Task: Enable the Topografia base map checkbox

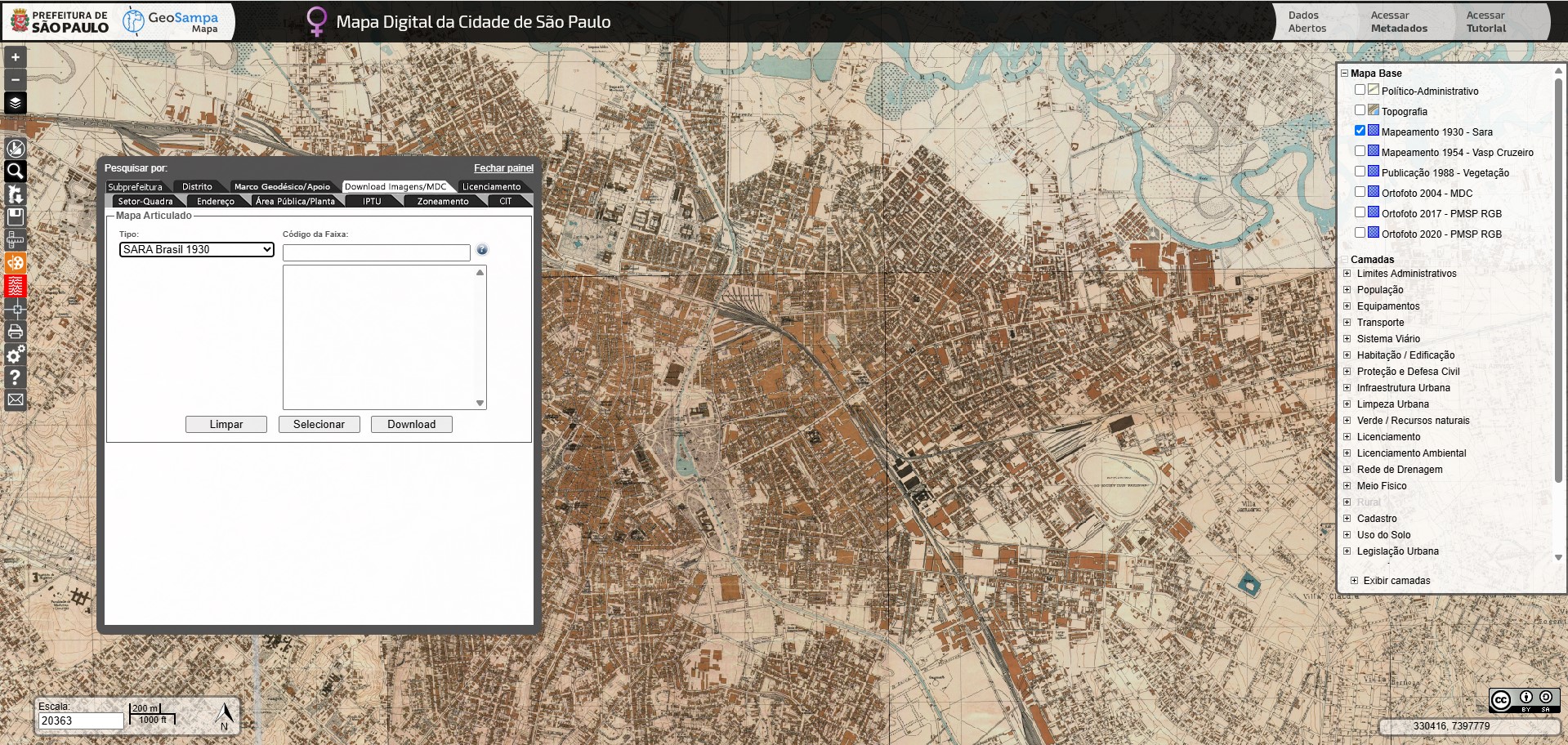Action: [1360, 110]
